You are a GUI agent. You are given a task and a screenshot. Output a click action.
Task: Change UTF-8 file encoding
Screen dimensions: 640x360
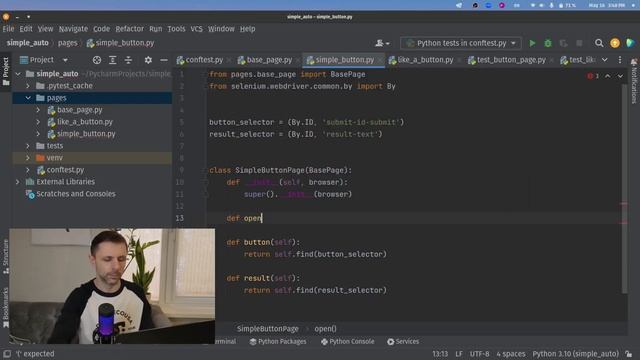[x=479, y=354]
